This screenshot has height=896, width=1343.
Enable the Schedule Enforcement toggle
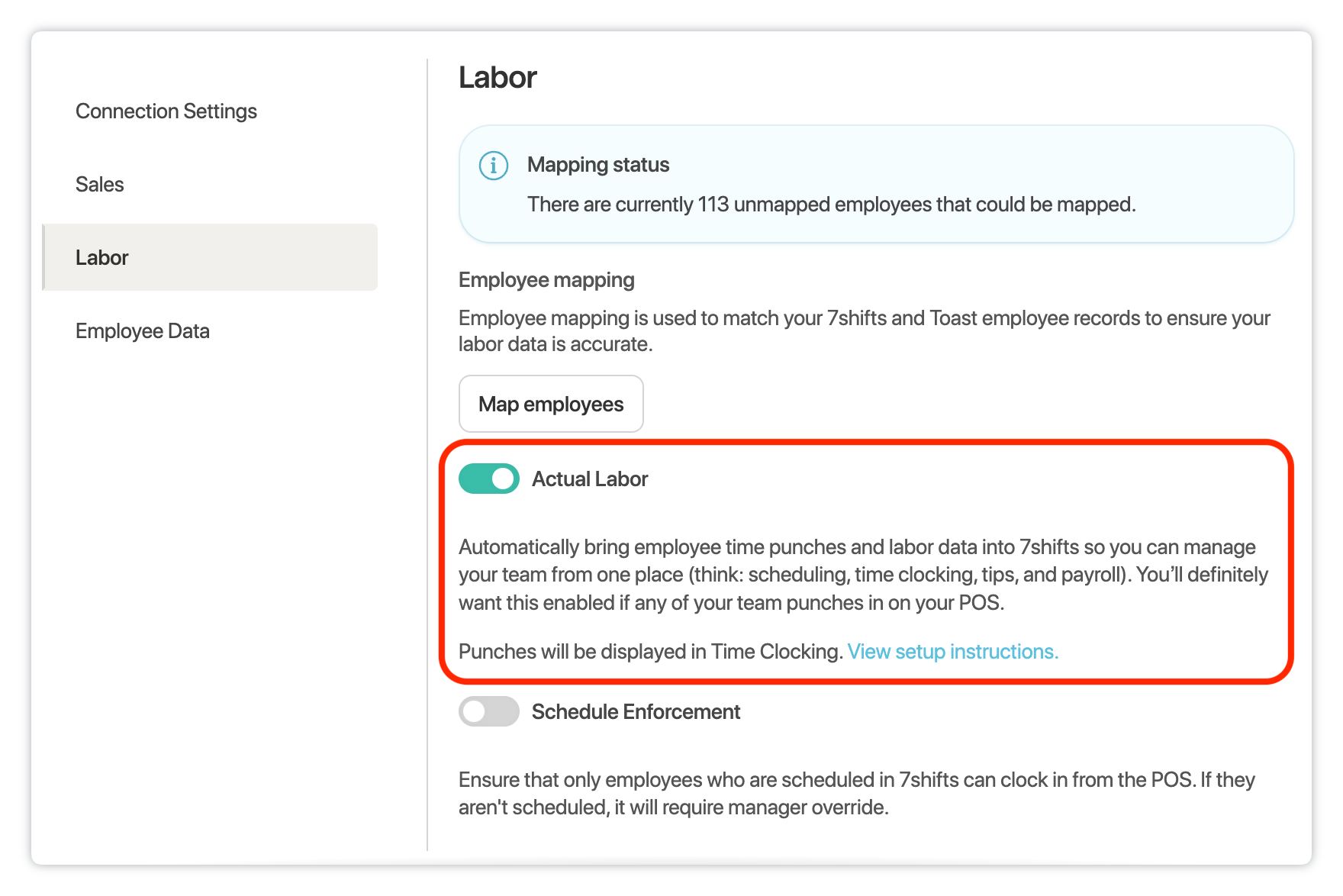click(x=489, y=711)
